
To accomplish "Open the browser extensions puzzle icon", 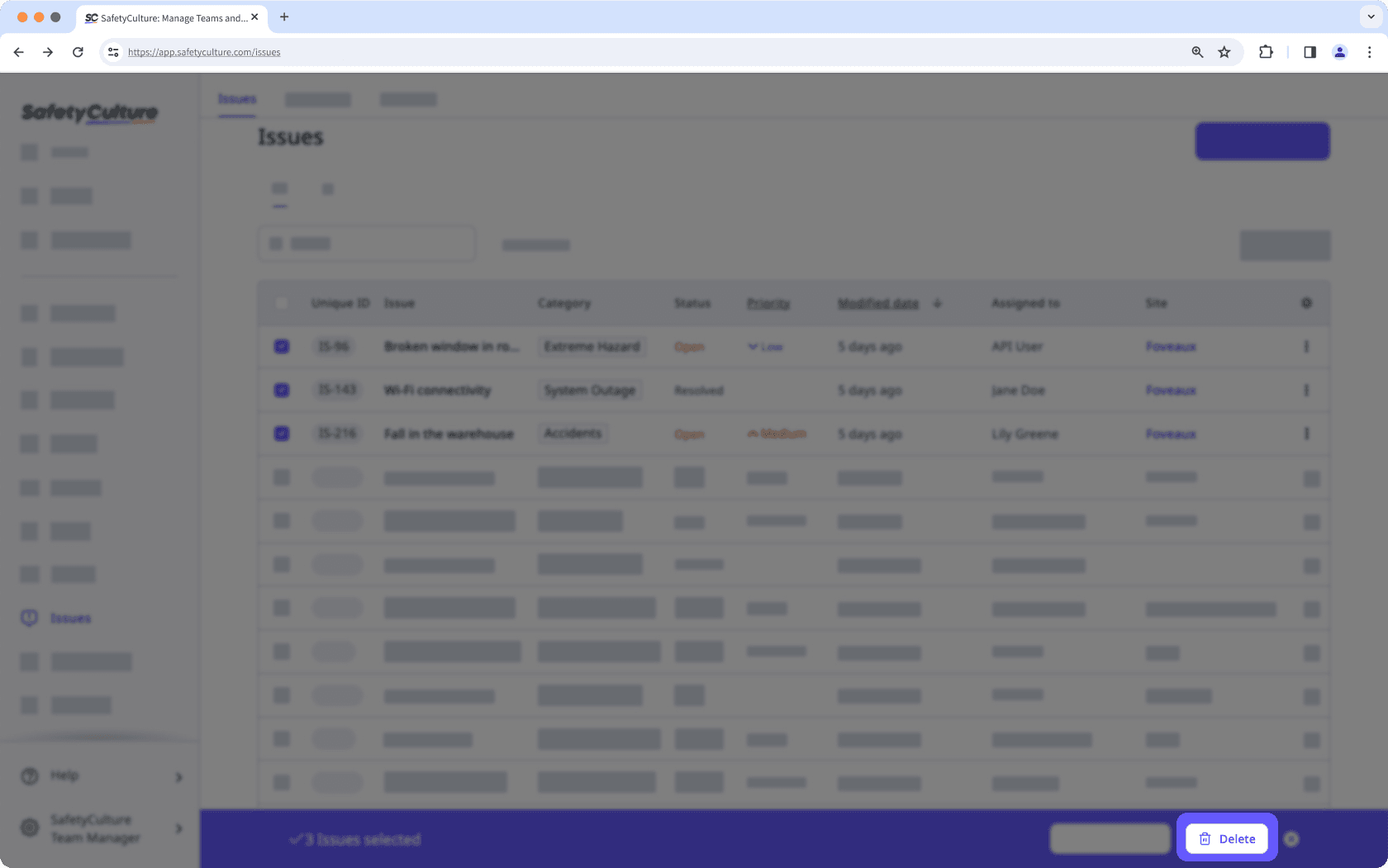I will pyautogui.click(x=1265, y=51).
